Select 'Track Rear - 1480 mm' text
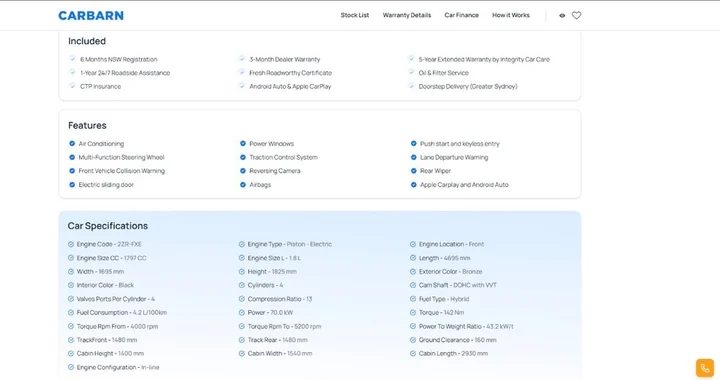Viewport: 720px width, 380px height. (278, 340)
